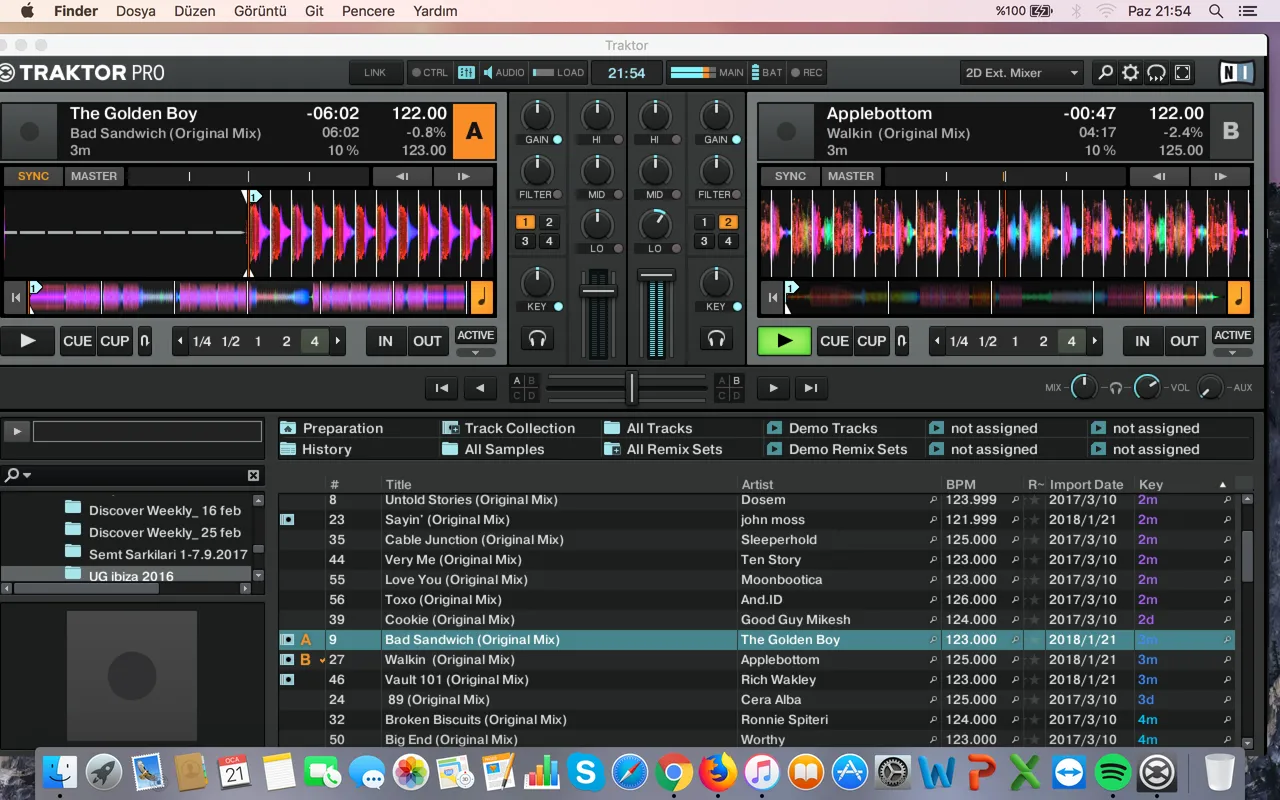This screenshot has height=800, width=1280.
Task: Click Deck B green play button
Action: click(x=784, y=341)
